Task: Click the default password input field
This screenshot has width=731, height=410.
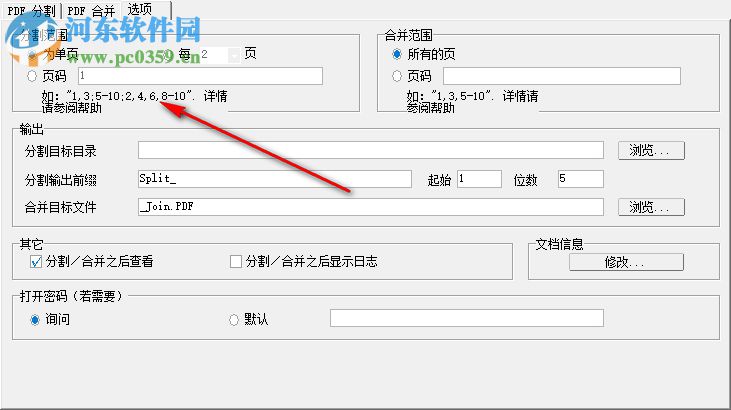Action: click(467, 318)
